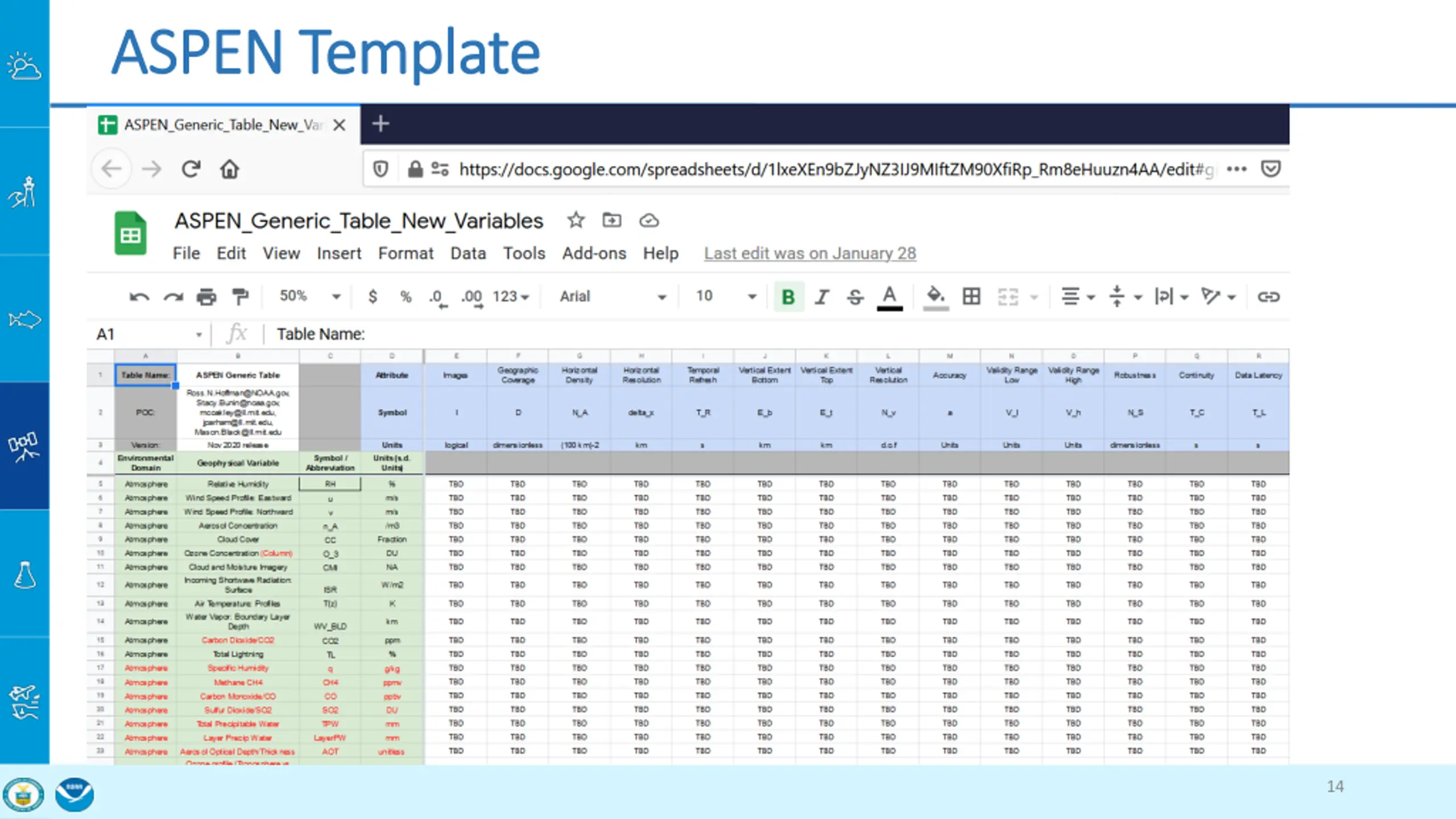Click the new tab plus button
This screenshot has height=819, width=1456.
point(380,123)
